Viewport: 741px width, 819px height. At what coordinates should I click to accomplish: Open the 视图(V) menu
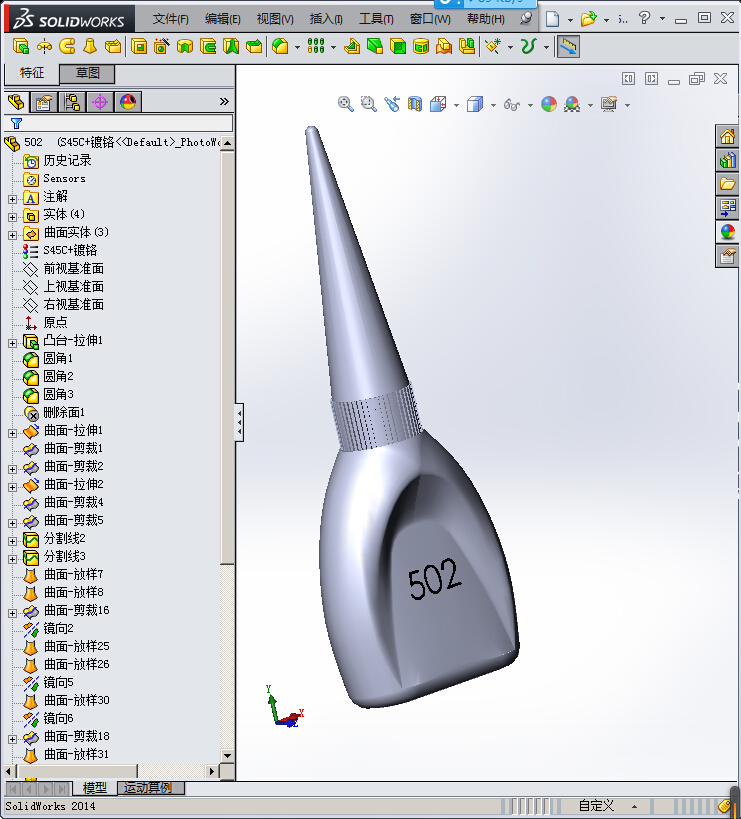coord(275,19)
